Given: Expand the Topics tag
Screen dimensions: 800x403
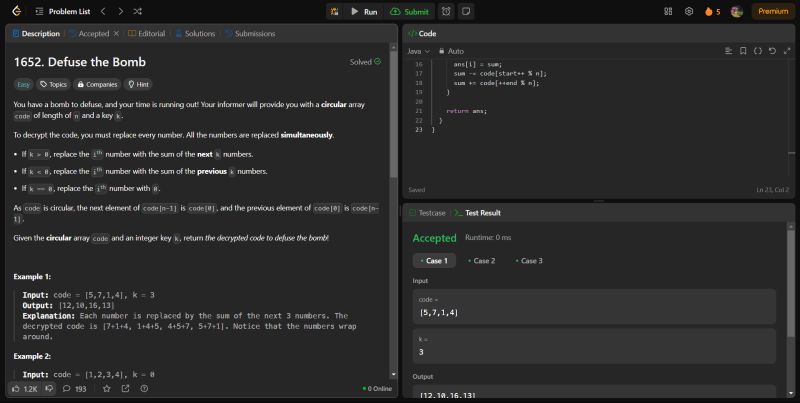Looking at the screenshot, I should click(x=54, y=85).
